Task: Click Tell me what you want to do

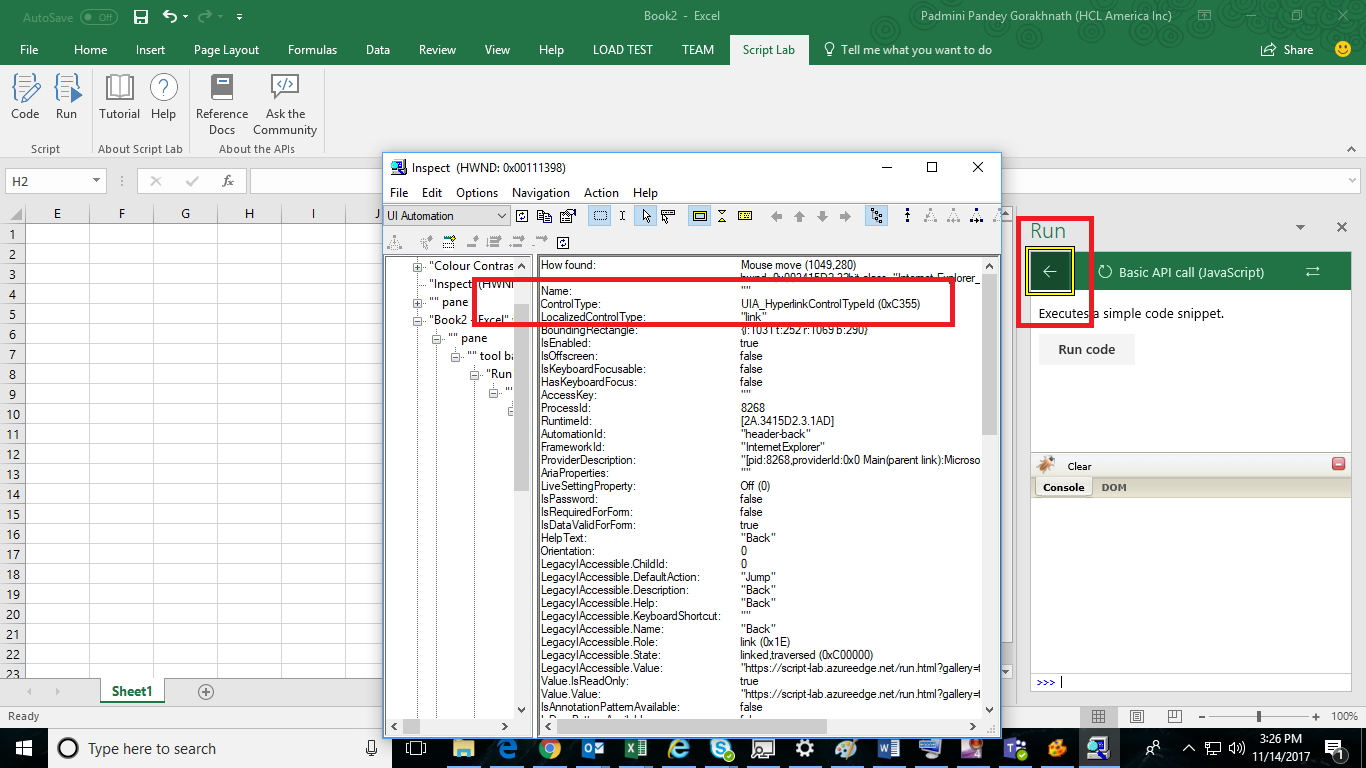Action: point(907,49)
